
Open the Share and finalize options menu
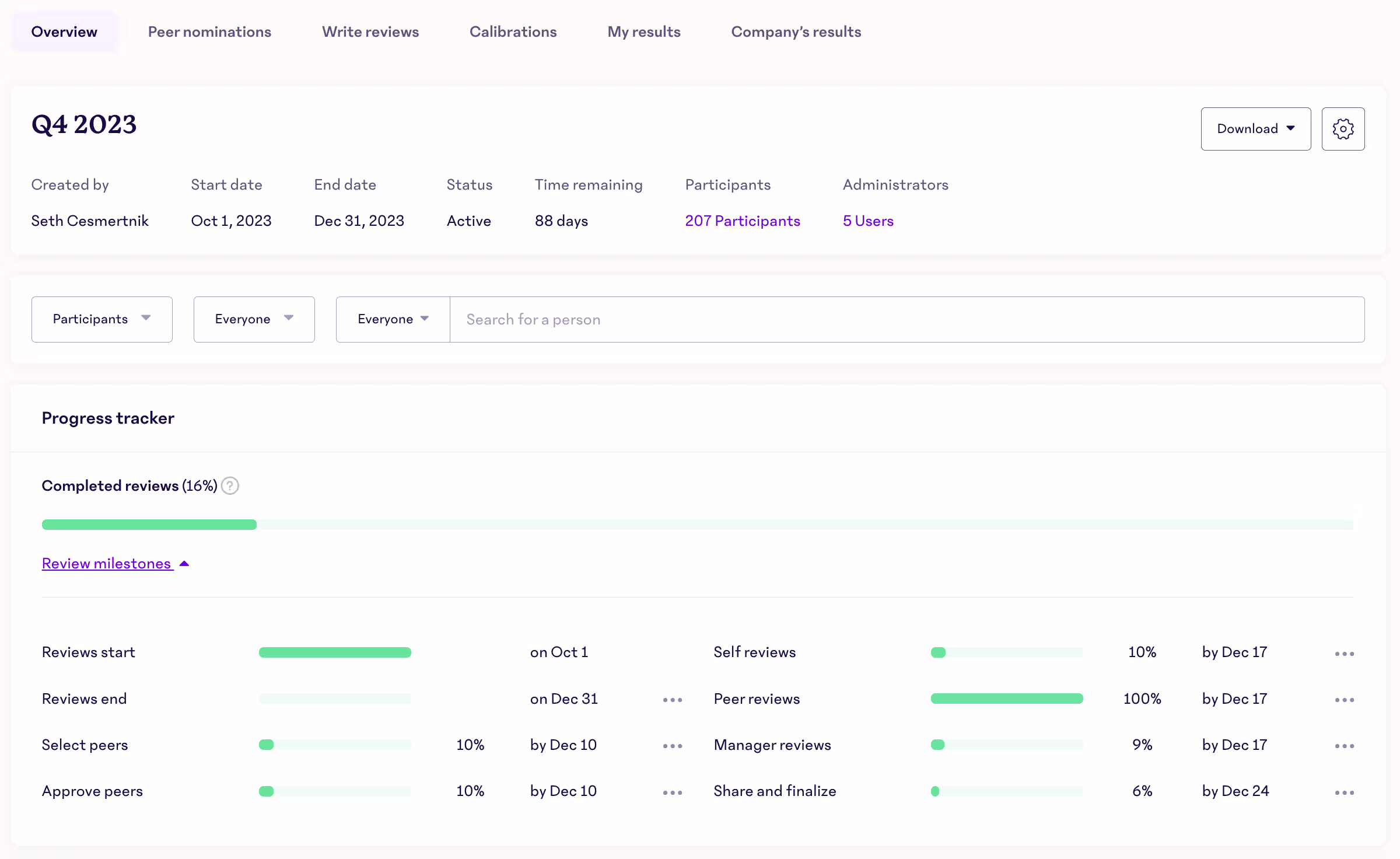click(1344, 792)
